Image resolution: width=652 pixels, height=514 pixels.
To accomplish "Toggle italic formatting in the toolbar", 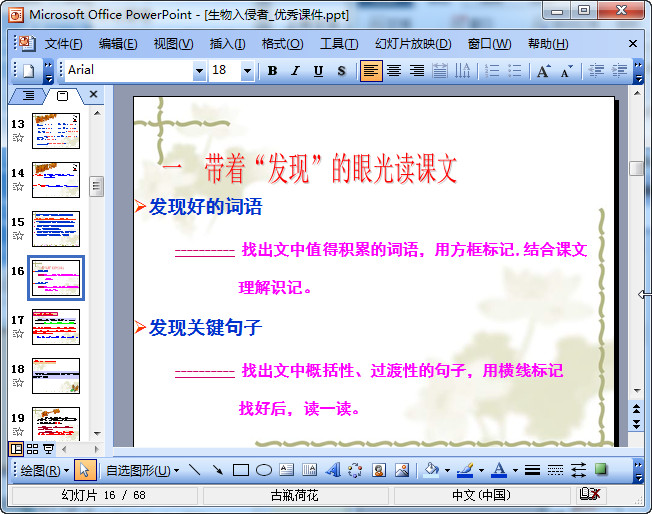I will (x=295, y=71).
